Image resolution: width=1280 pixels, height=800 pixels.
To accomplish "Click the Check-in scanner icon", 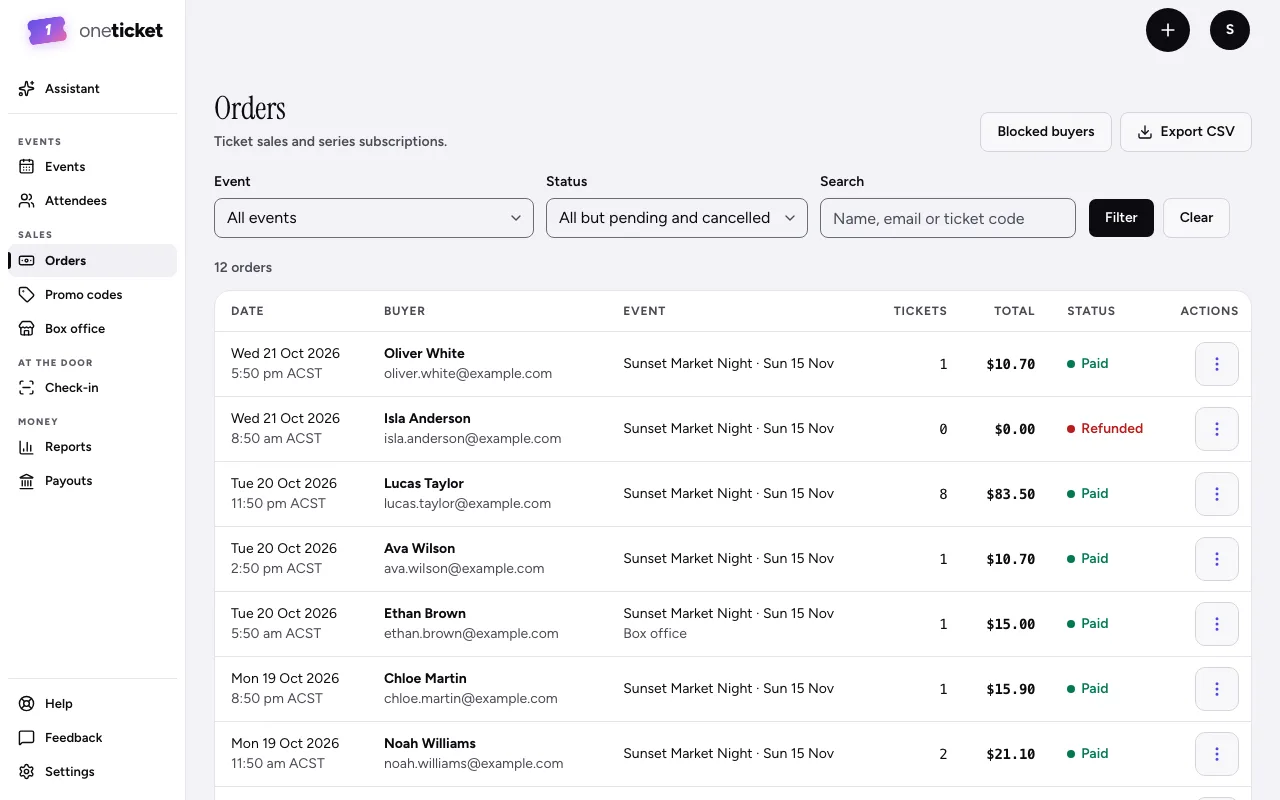I will point(27,388).
